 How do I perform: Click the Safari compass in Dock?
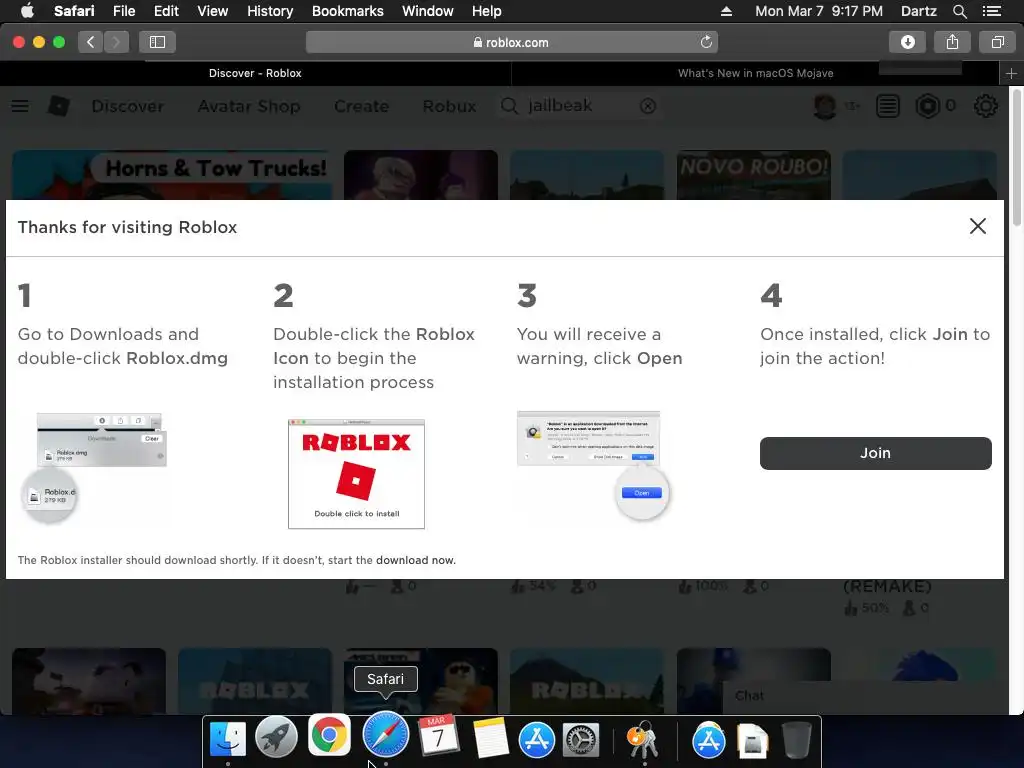385,735
